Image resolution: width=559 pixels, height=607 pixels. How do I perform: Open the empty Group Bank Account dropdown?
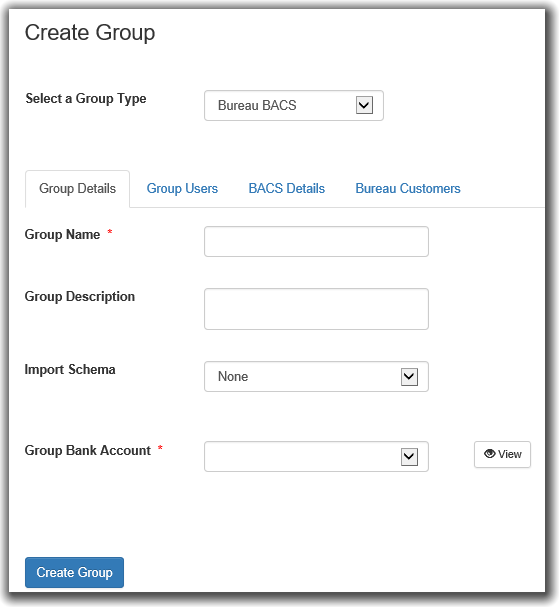[316, 456]
